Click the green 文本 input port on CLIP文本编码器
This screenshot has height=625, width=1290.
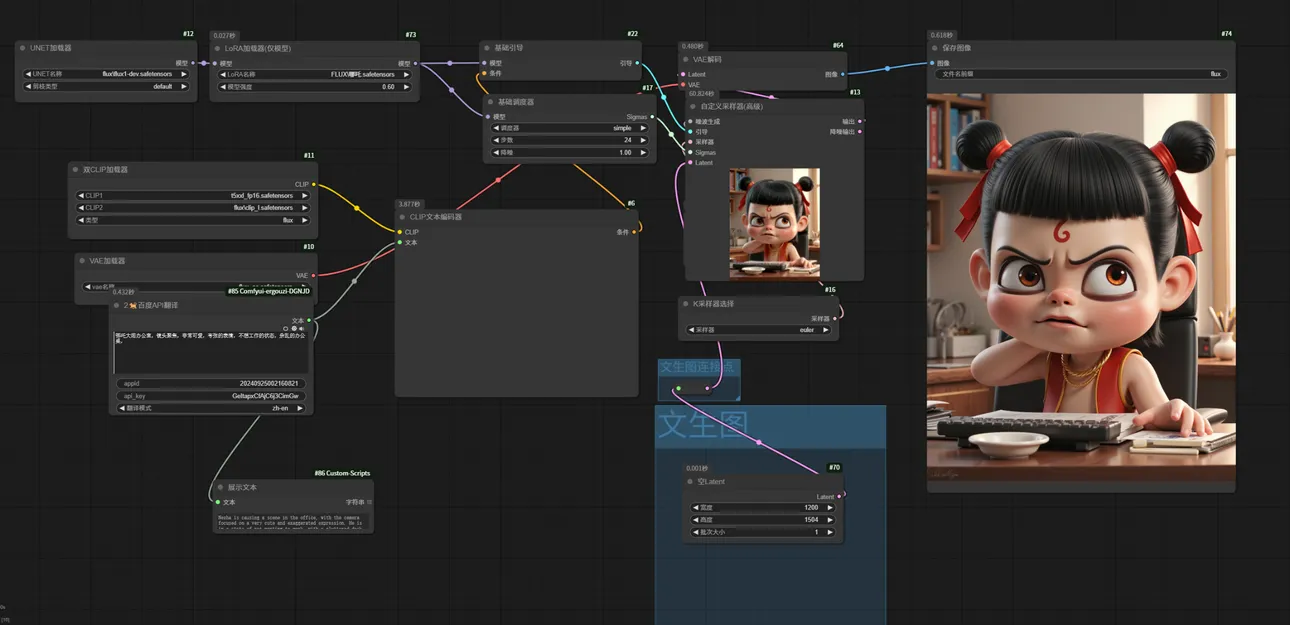(x=400, y=242)
